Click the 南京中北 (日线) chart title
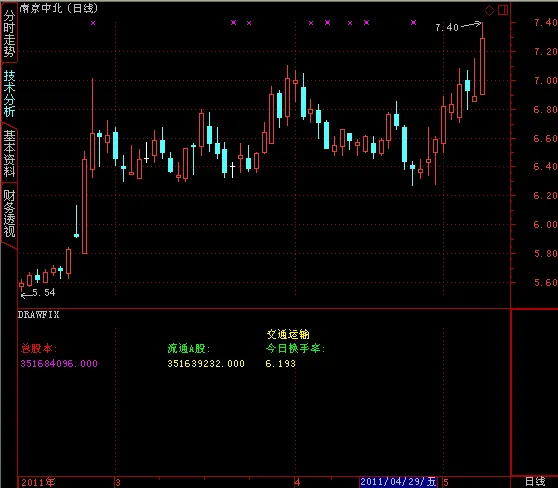The image size is (558, 488). (x=59, y=8)
